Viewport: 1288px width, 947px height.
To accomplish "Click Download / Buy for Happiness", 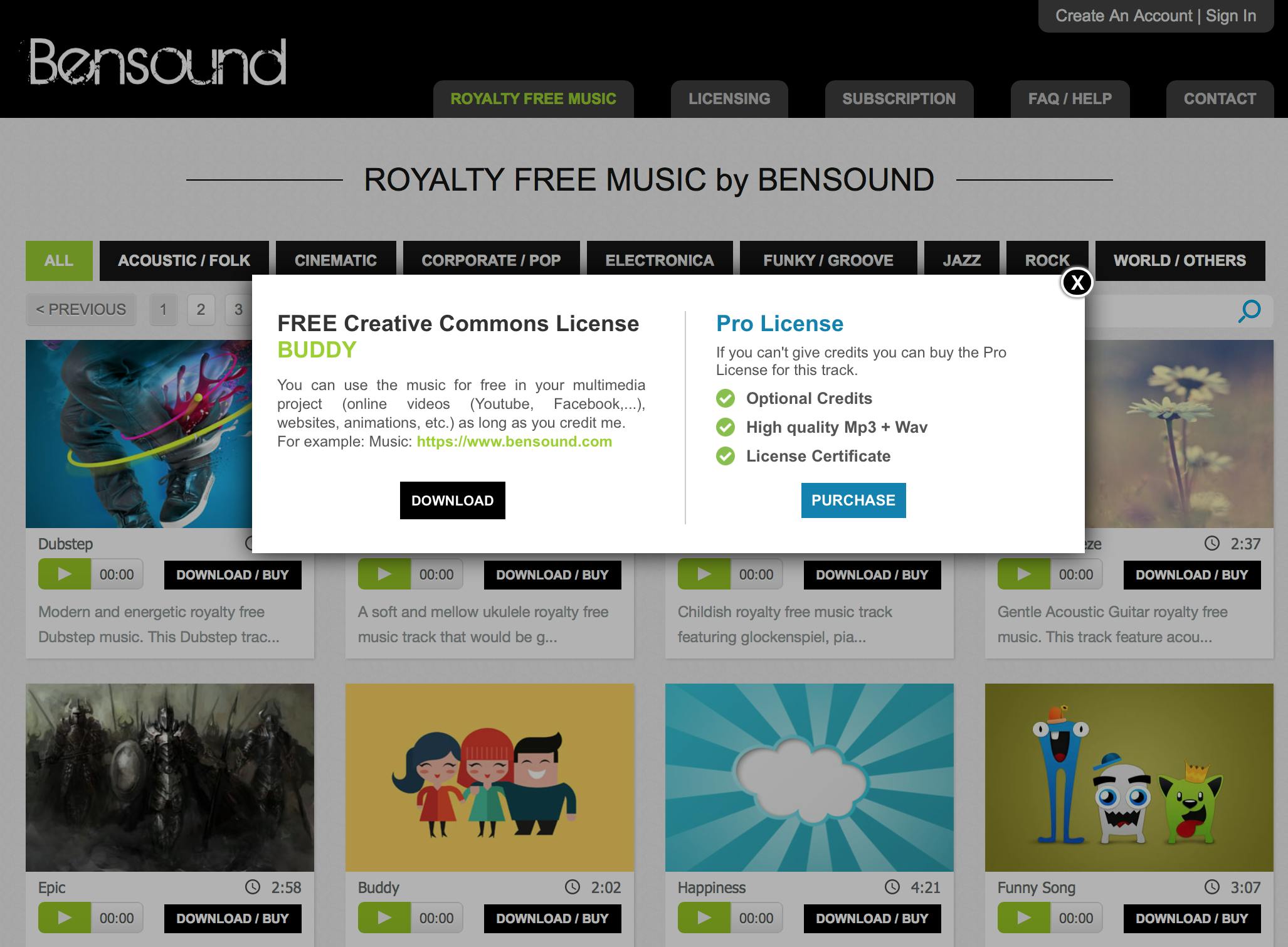I will coord(872,918).
